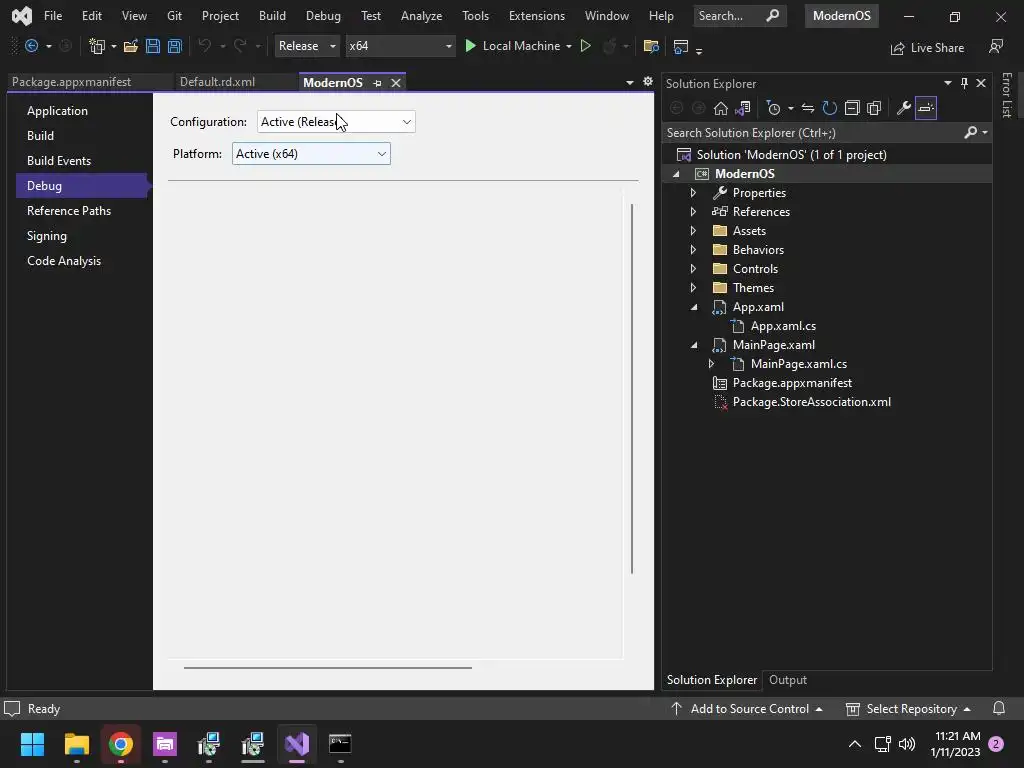Open the notifications bell in status bar
This screenshot has width=1024, height=768.
(x=999, y=709)
